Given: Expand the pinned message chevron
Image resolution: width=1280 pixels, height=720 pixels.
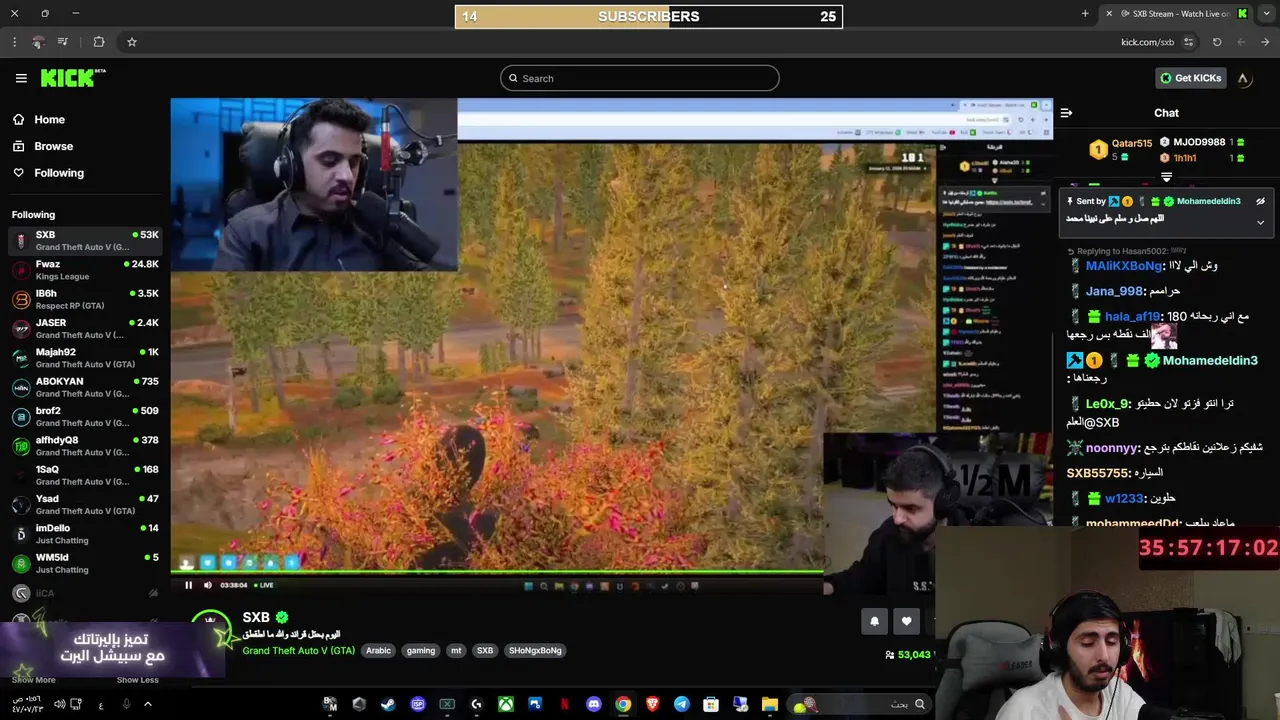Looking at the screenshot, I should point(1260,222).
